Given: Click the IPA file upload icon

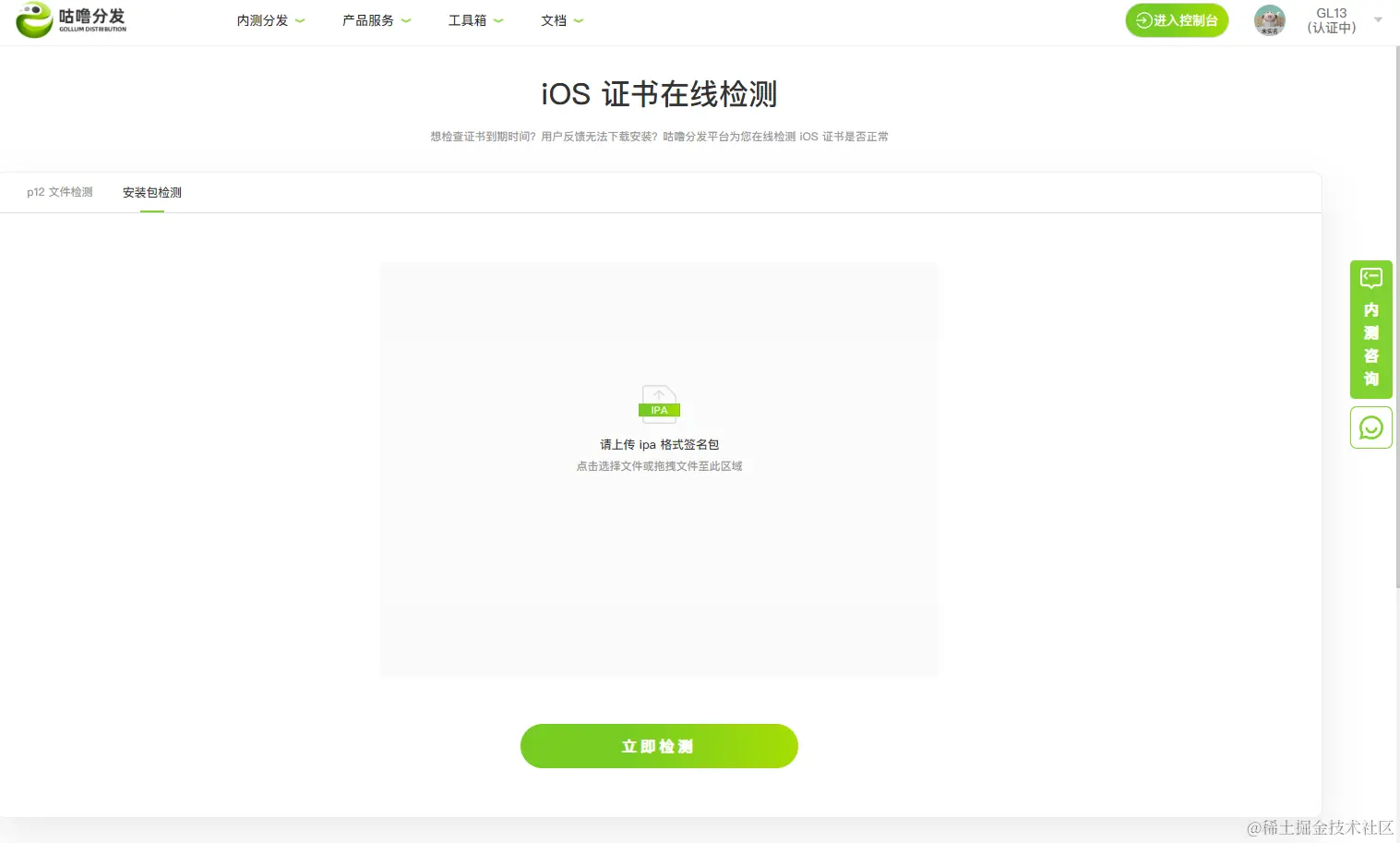Looking at the screenshot, I should (x=658, y=403).
